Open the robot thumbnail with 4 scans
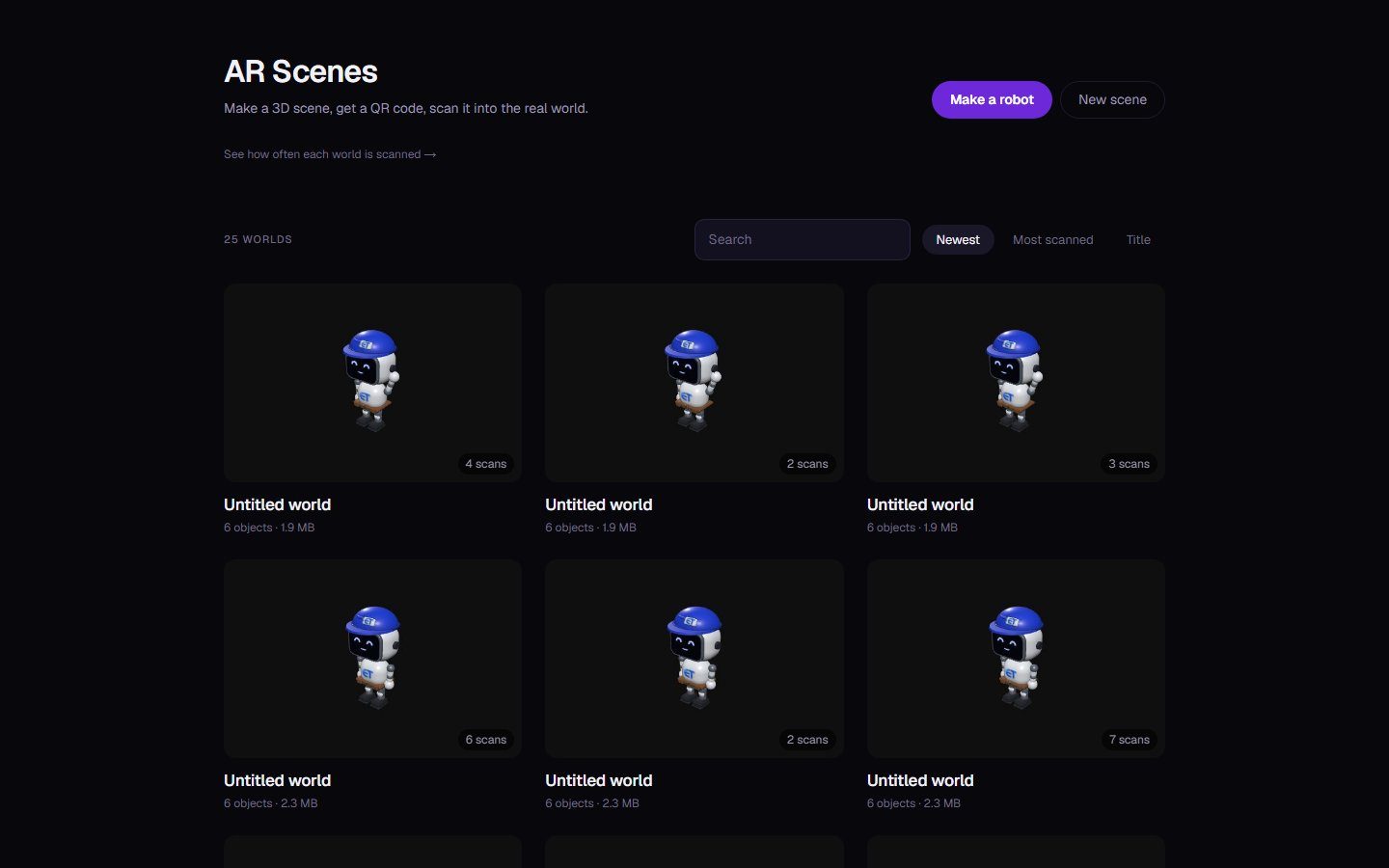1389x868 pixels. pyautogui.click(x=372, y=383)
